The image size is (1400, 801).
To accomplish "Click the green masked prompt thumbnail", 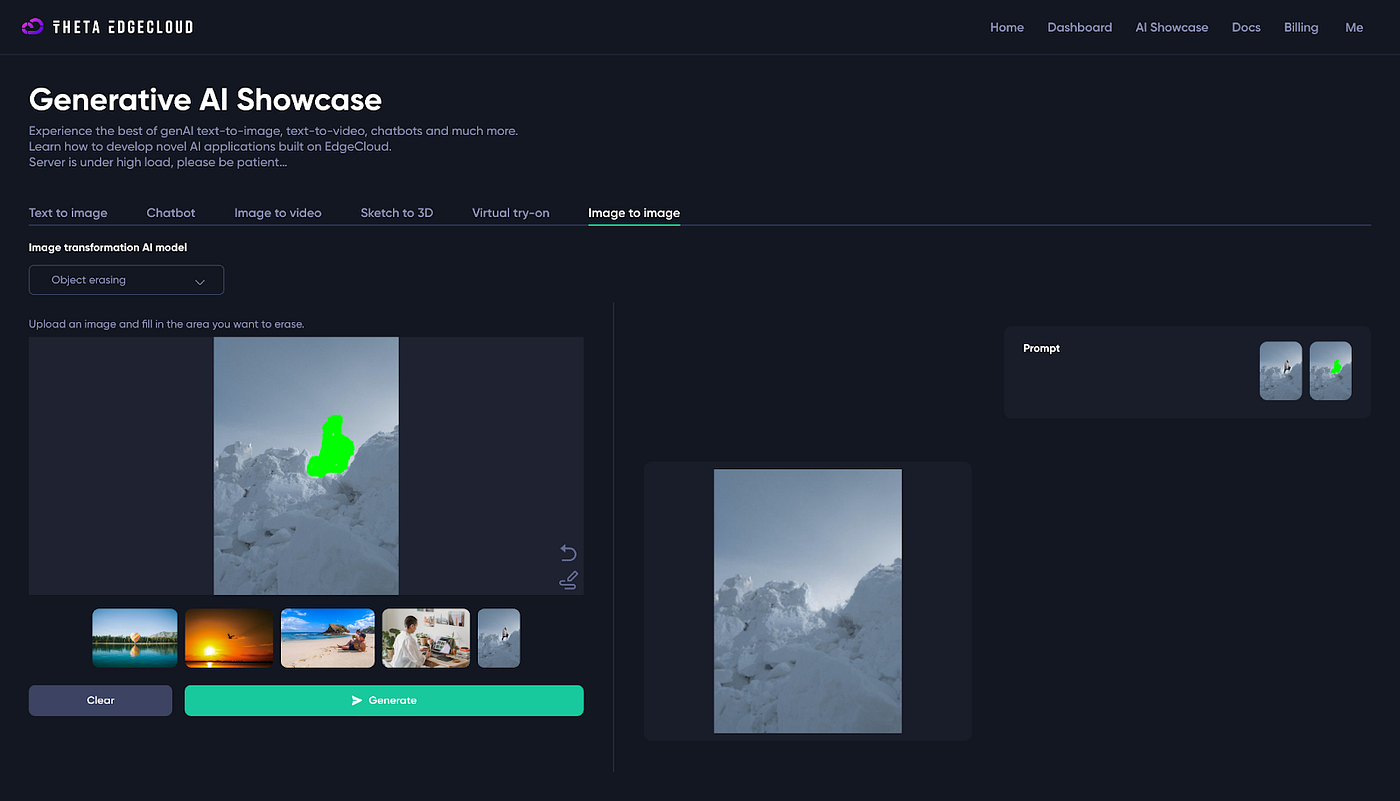I will pyautogui.click(x=1331, y=371).
